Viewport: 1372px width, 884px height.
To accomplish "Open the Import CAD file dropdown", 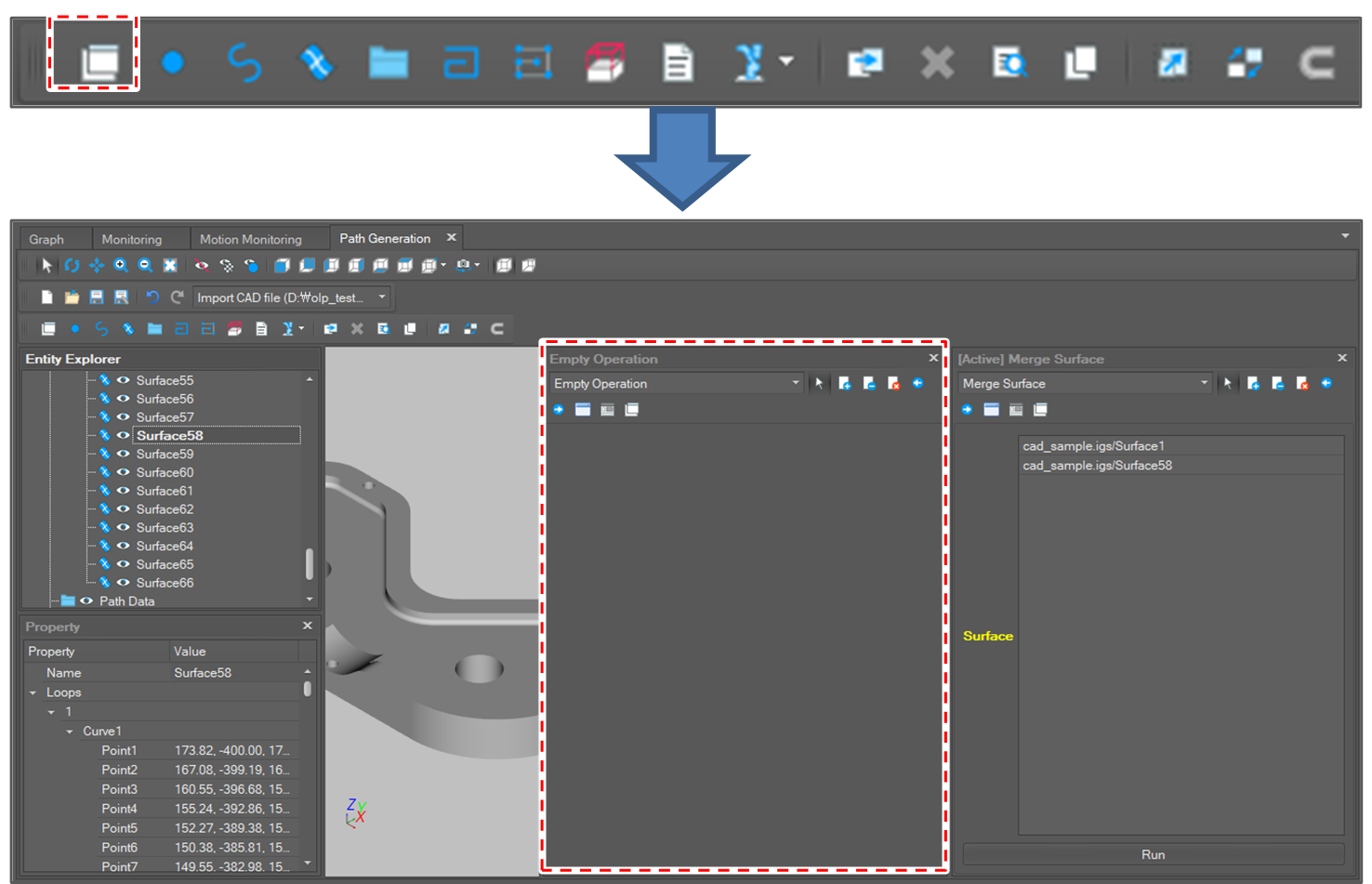I will [382, 297].
